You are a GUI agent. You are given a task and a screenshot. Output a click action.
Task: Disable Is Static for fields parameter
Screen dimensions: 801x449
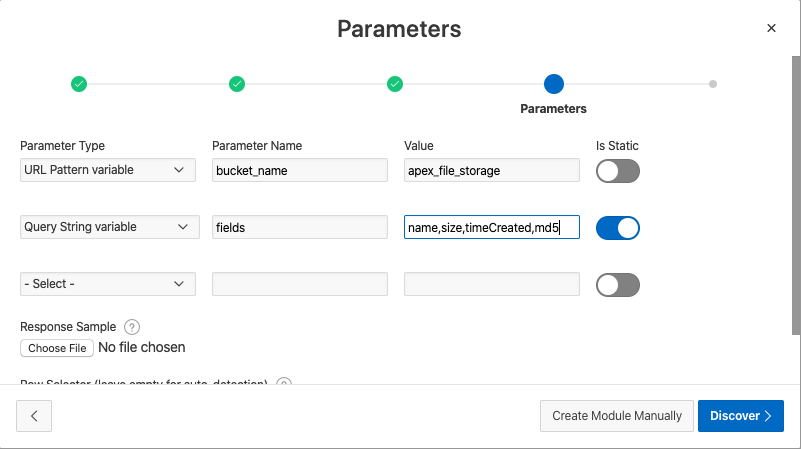(x=617, y=228)
